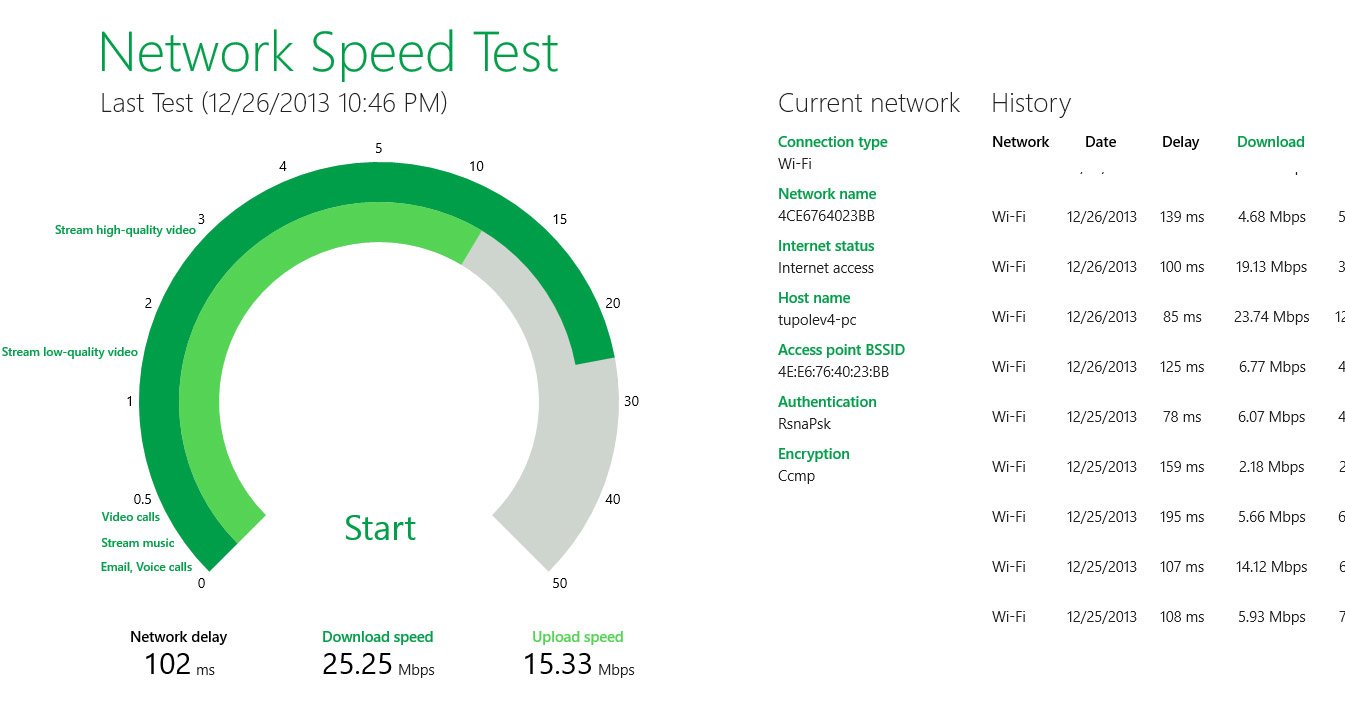Click the Upload speed 15.33 Mbps value
1345x710 pixels.
pos(579,664)
